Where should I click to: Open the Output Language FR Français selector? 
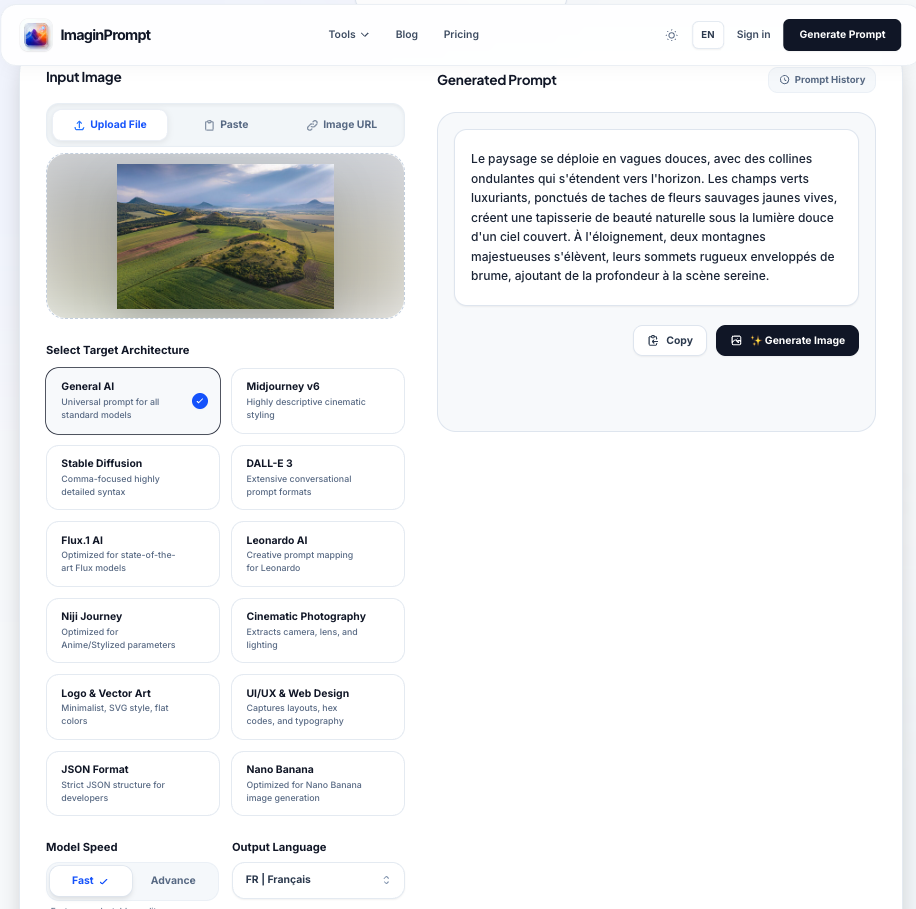pos(318,880)
